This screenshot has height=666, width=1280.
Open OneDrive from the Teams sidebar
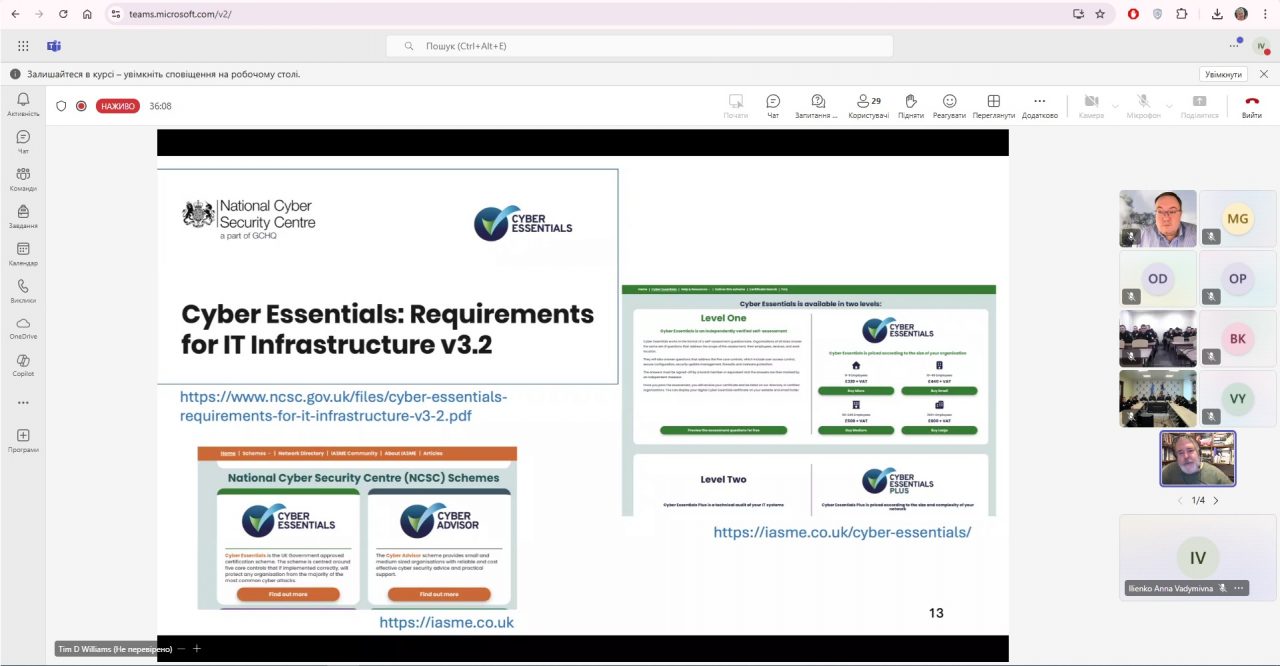click(23, 328)
